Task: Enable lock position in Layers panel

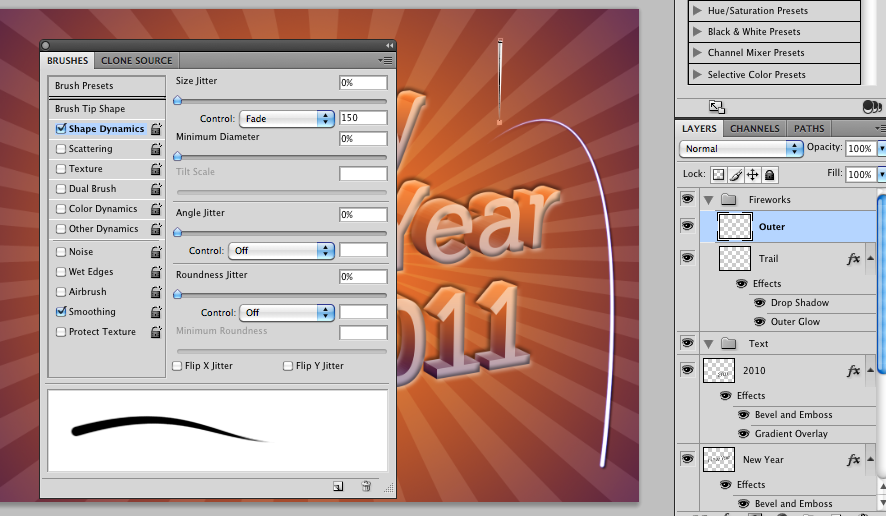Action: click(753, 175)
